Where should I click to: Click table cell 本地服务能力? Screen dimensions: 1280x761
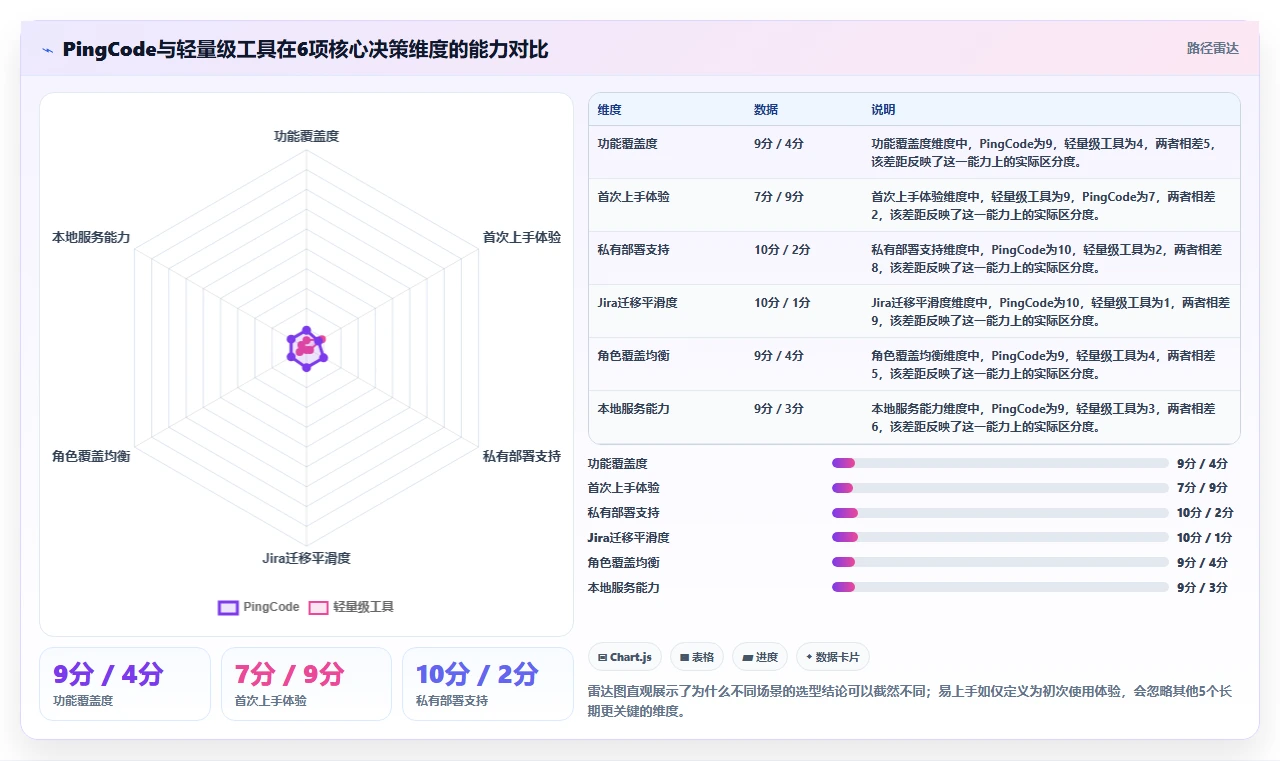point(634,409)
